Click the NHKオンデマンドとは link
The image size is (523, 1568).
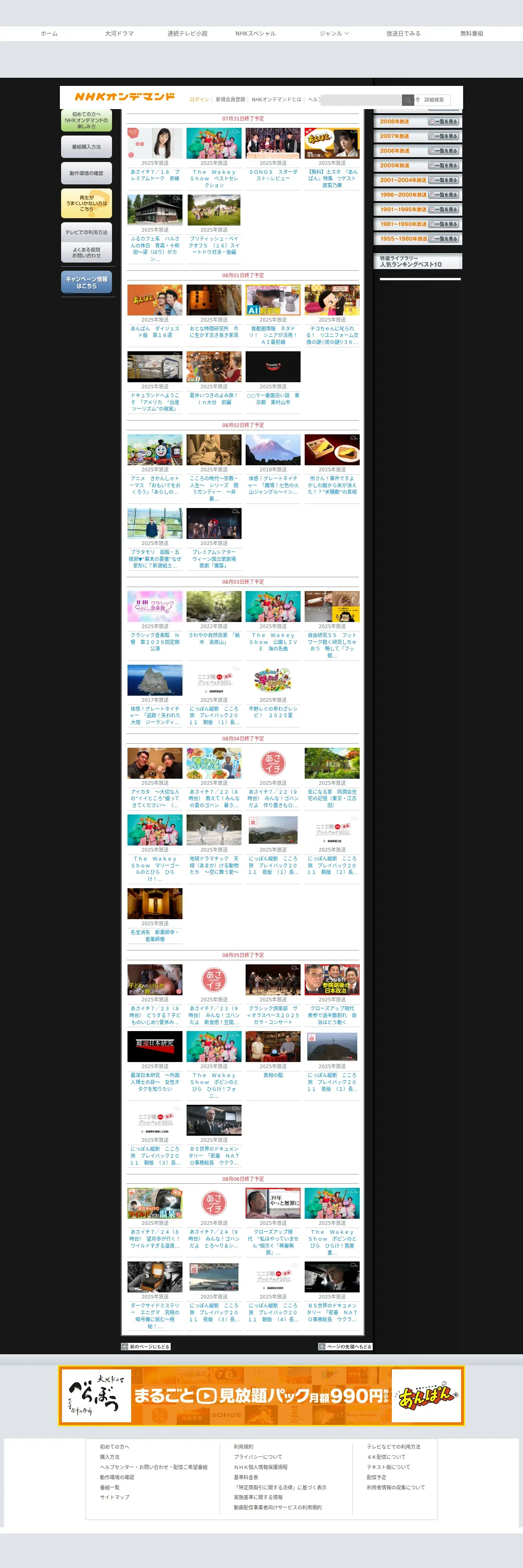pyautogui.click(x=277, y=99)
